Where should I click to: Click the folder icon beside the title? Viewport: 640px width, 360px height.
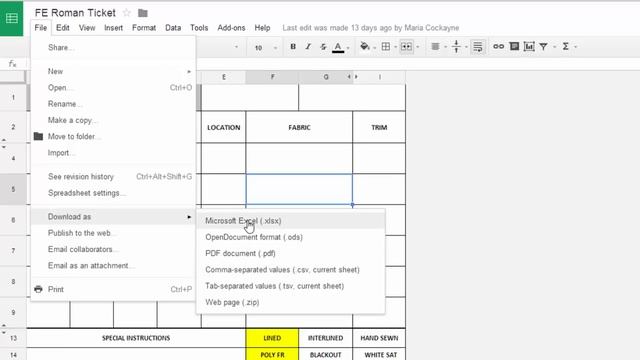click(x=142, y=13)
